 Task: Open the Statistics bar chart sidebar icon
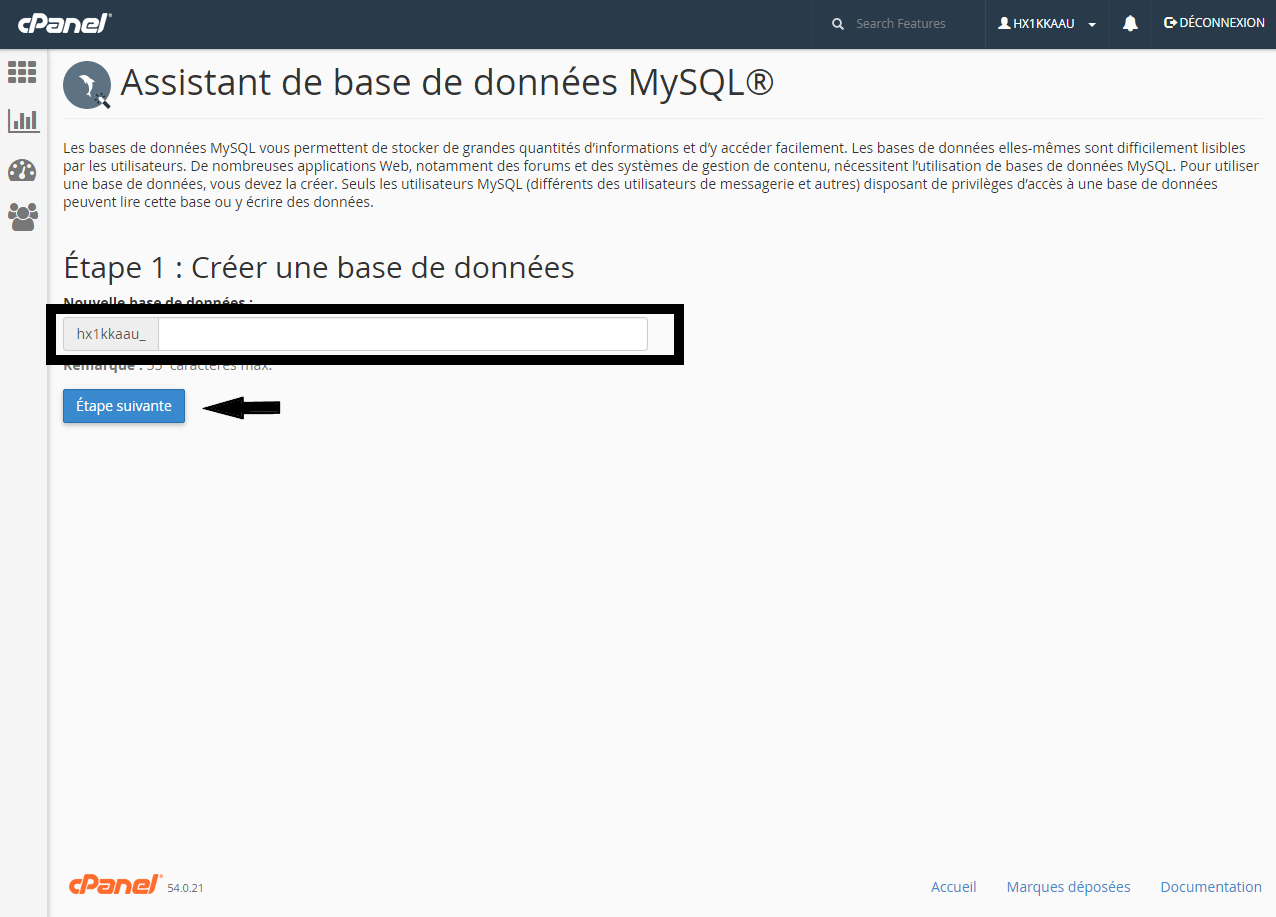[x=23, y=121]
